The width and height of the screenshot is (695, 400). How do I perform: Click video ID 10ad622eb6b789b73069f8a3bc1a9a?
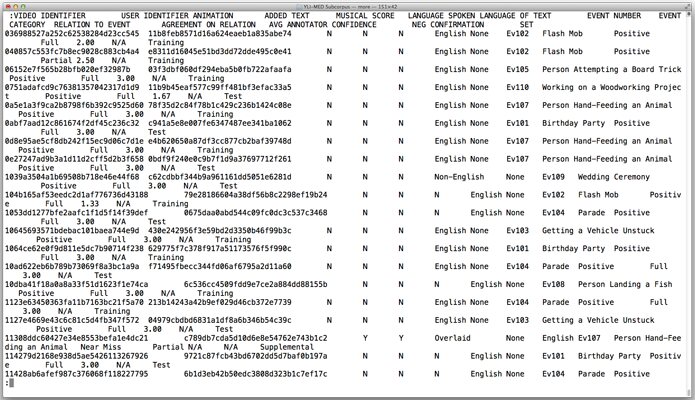click(72, 267)
